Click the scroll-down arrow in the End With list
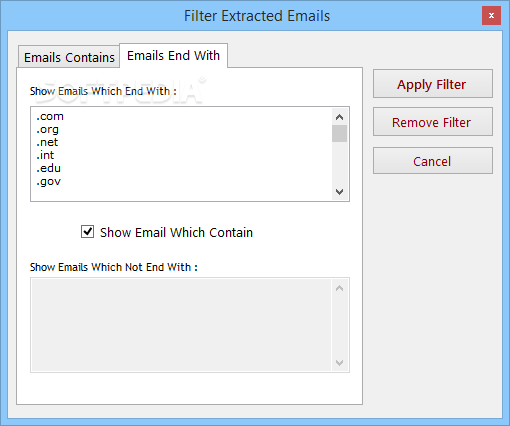Image resolution: width=510 pixels, height=426 pixels. click(339, 192)
